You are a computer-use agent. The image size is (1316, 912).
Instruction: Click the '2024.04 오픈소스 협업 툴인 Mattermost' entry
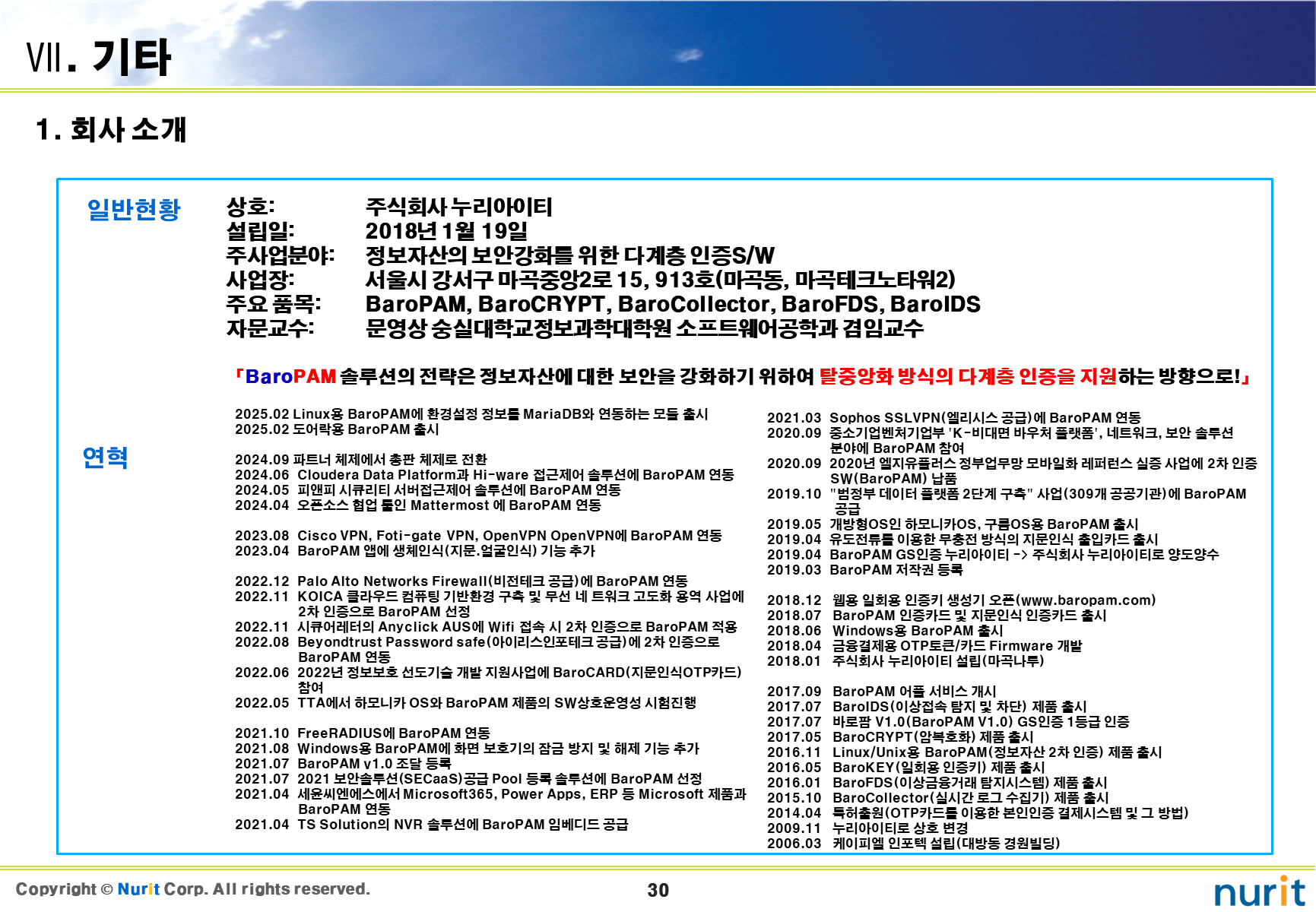pos(418,505)
